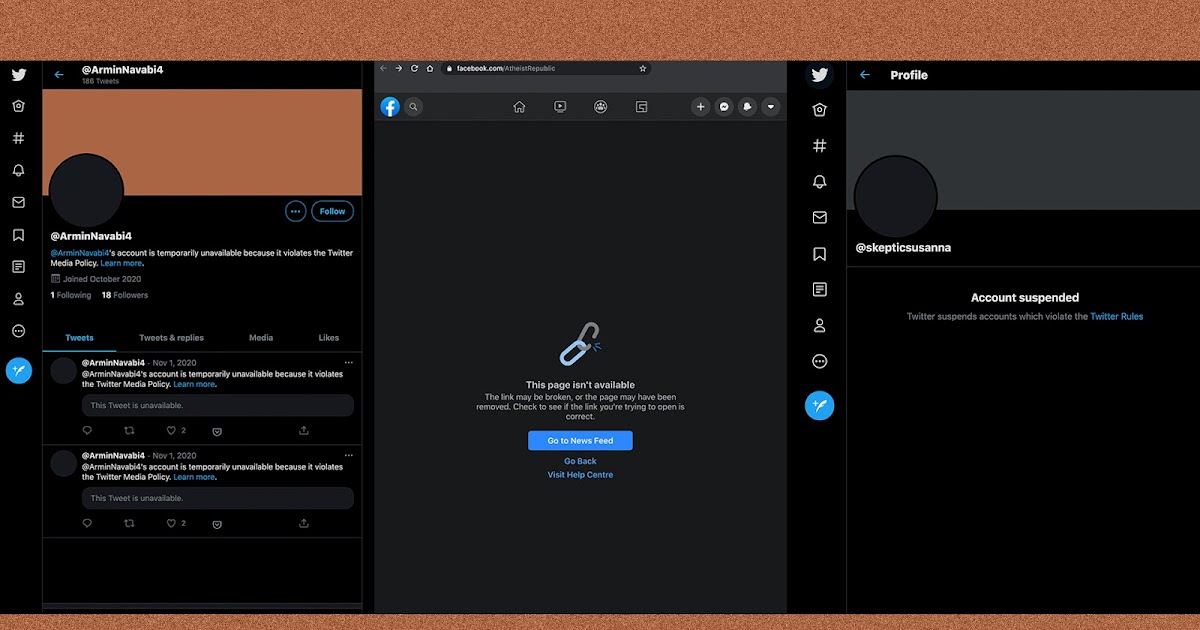Switch to the Likes tab

(x=328, y=338)
